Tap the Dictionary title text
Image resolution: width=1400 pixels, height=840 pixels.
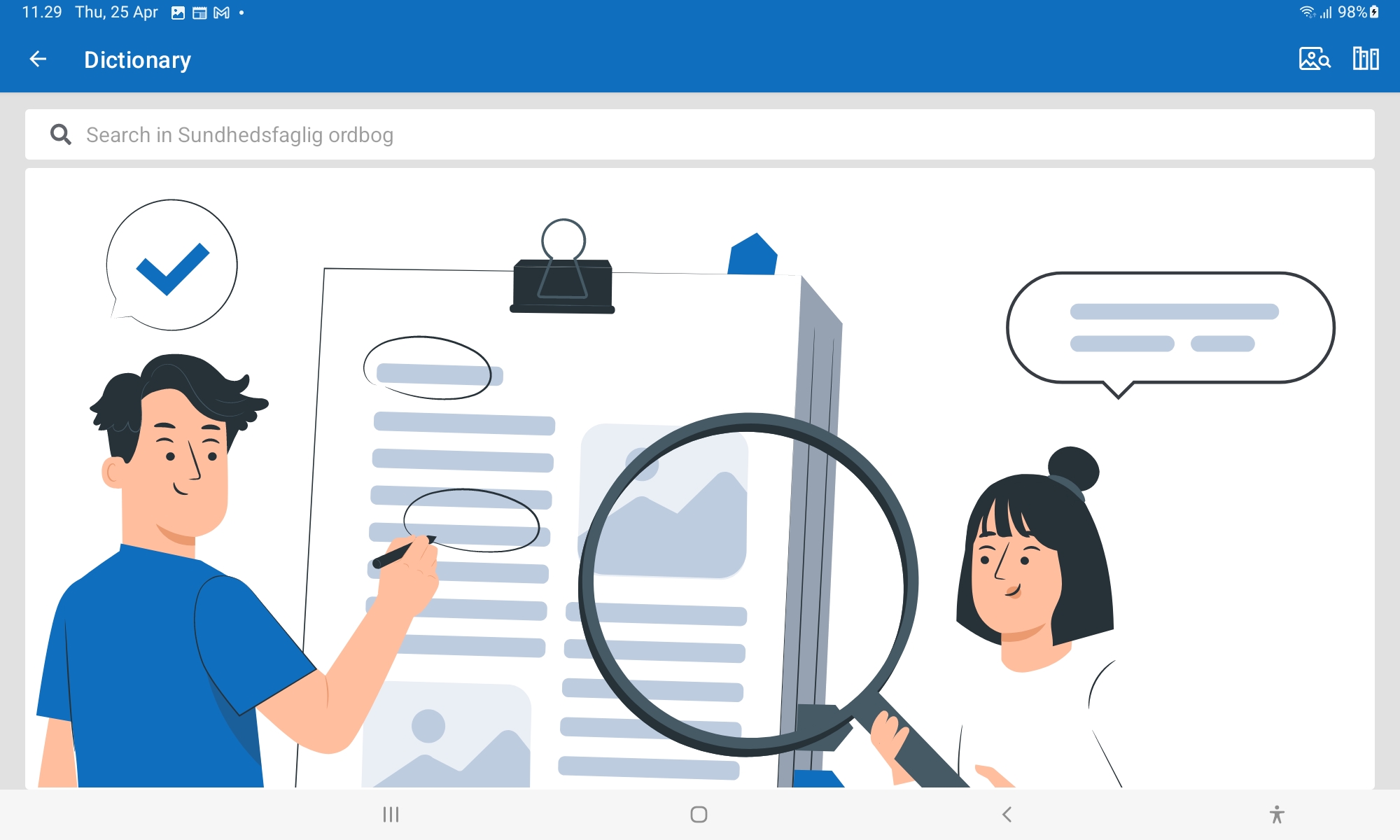[x=137, y=59]
